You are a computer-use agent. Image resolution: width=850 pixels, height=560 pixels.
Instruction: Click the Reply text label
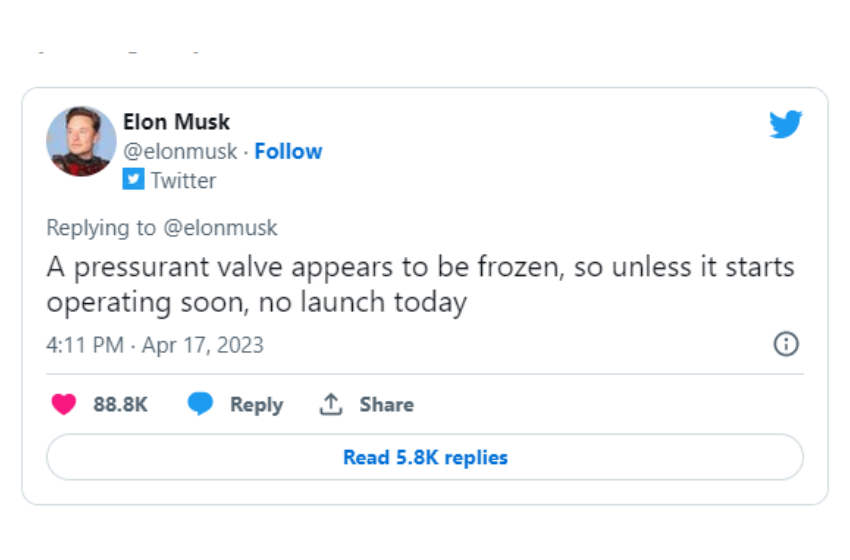(x=256, y=405)
